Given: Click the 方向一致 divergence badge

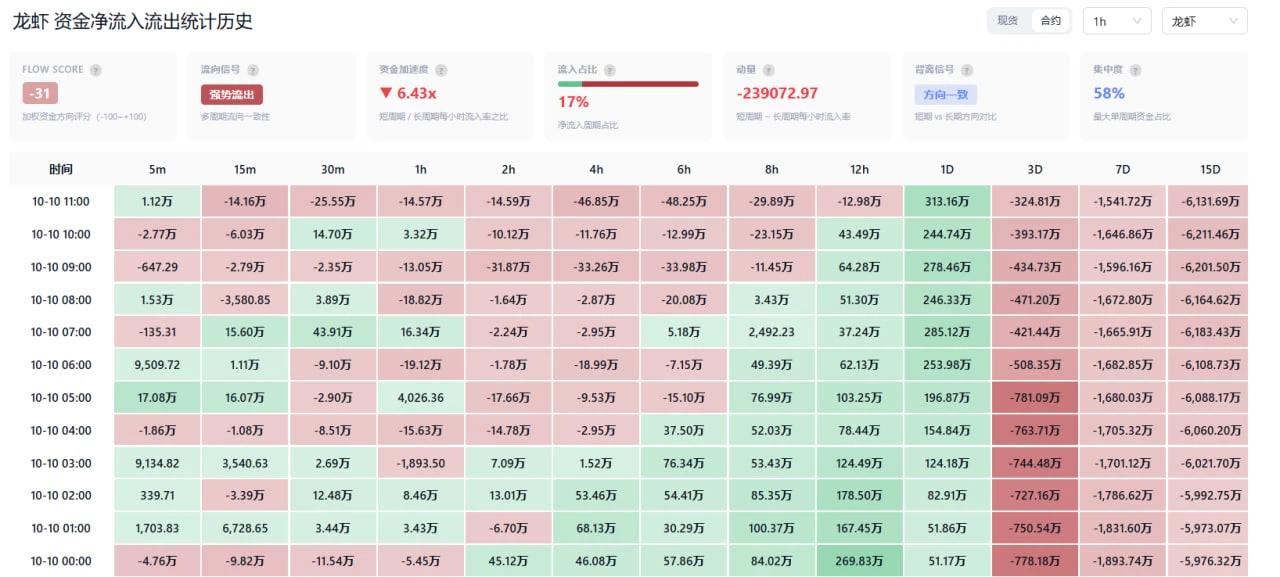Looking at the screenshot, I should (x=945, y=95).
